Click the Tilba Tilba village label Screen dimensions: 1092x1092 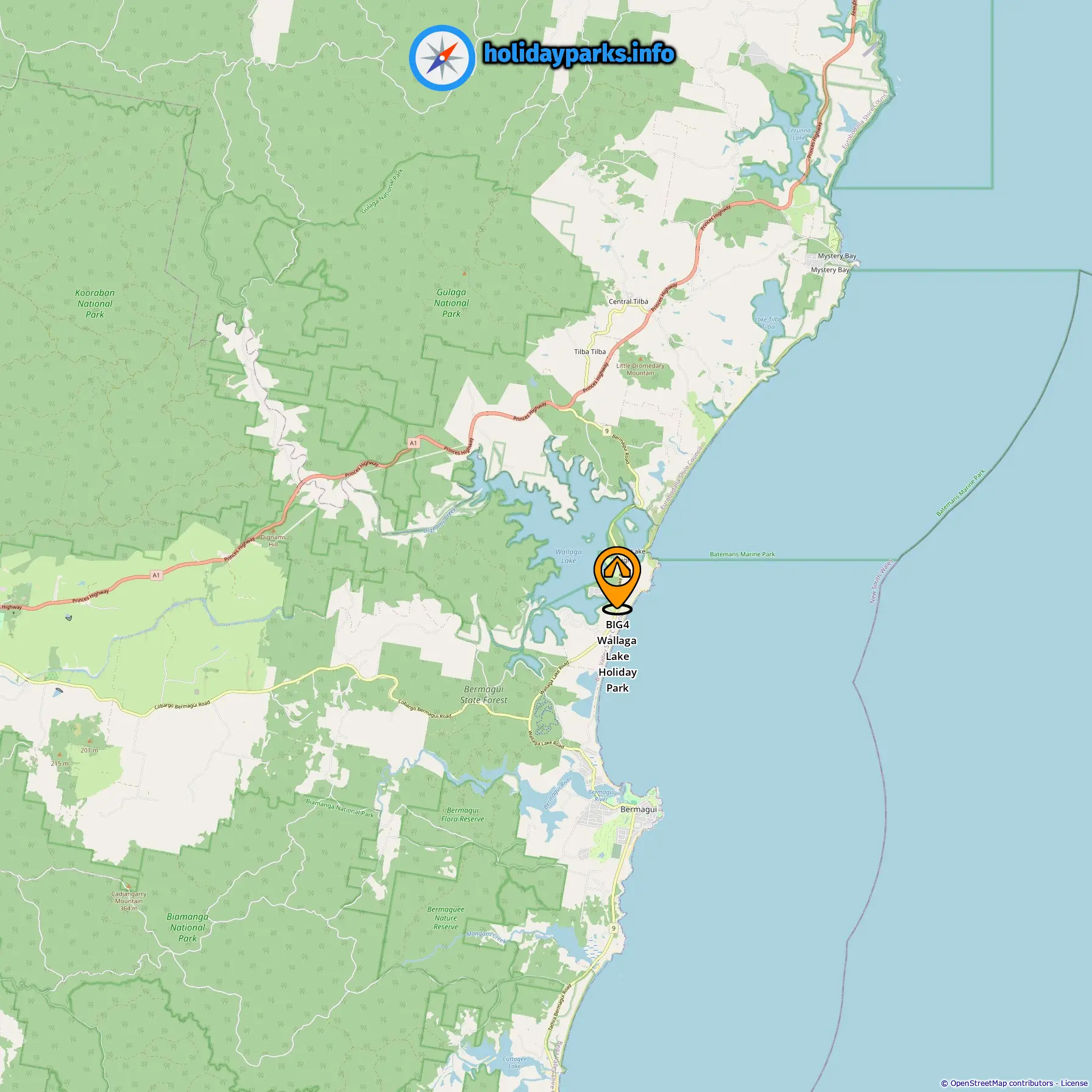point(590,352)
